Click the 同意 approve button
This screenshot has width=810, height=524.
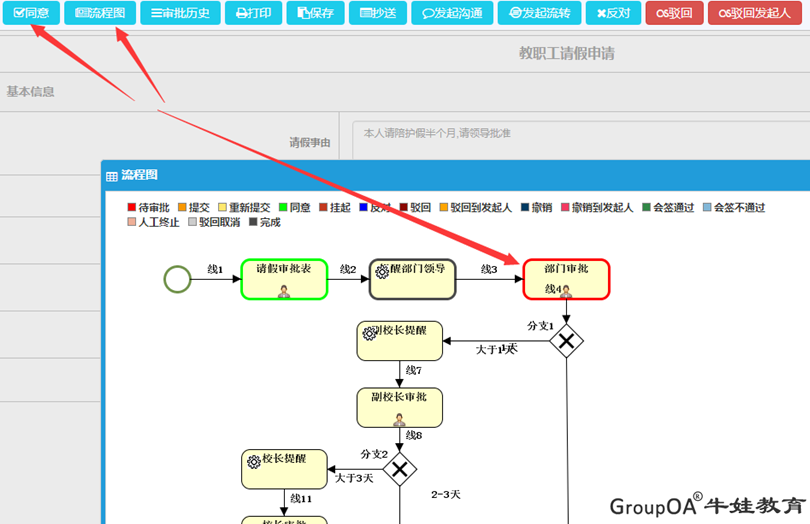(x=31, y=13)
